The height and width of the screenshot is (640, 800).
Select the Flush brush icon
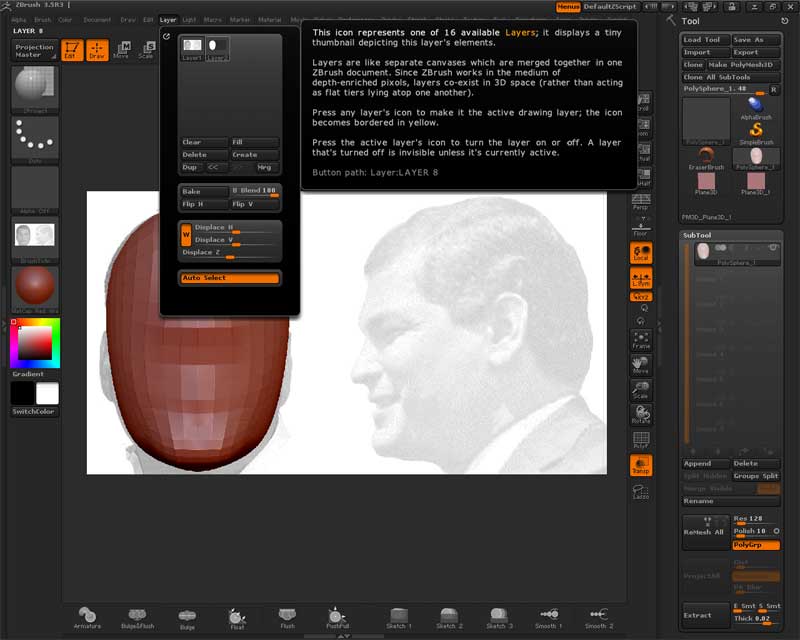tap(287, 618)
